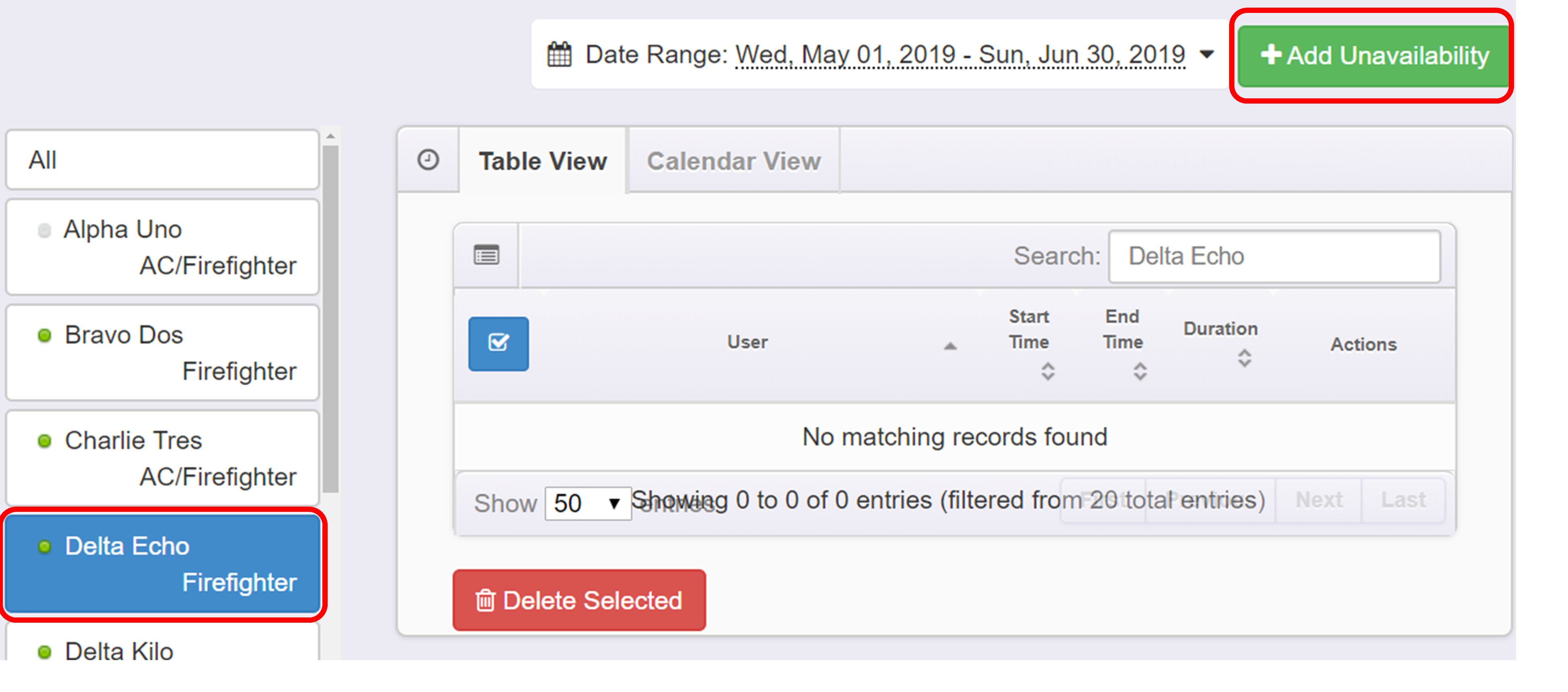Expand the Date Range dropdown arrow

click(x=1207, y=54)
